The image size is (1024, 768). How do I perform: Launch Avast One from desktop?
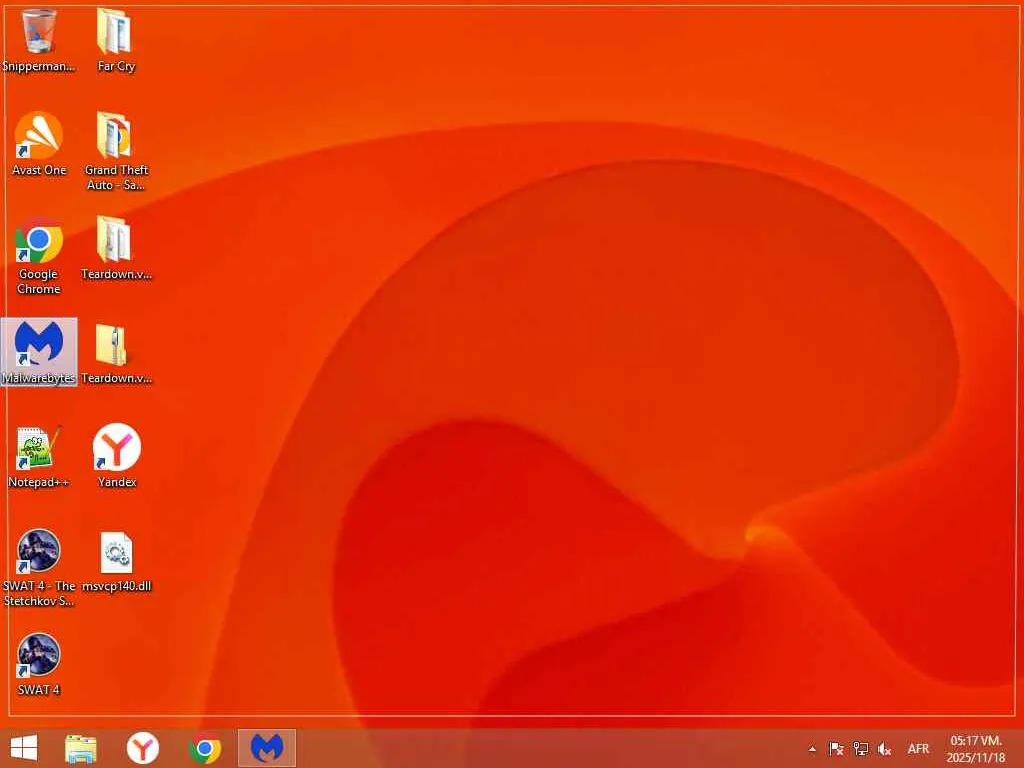coord(39,144)
